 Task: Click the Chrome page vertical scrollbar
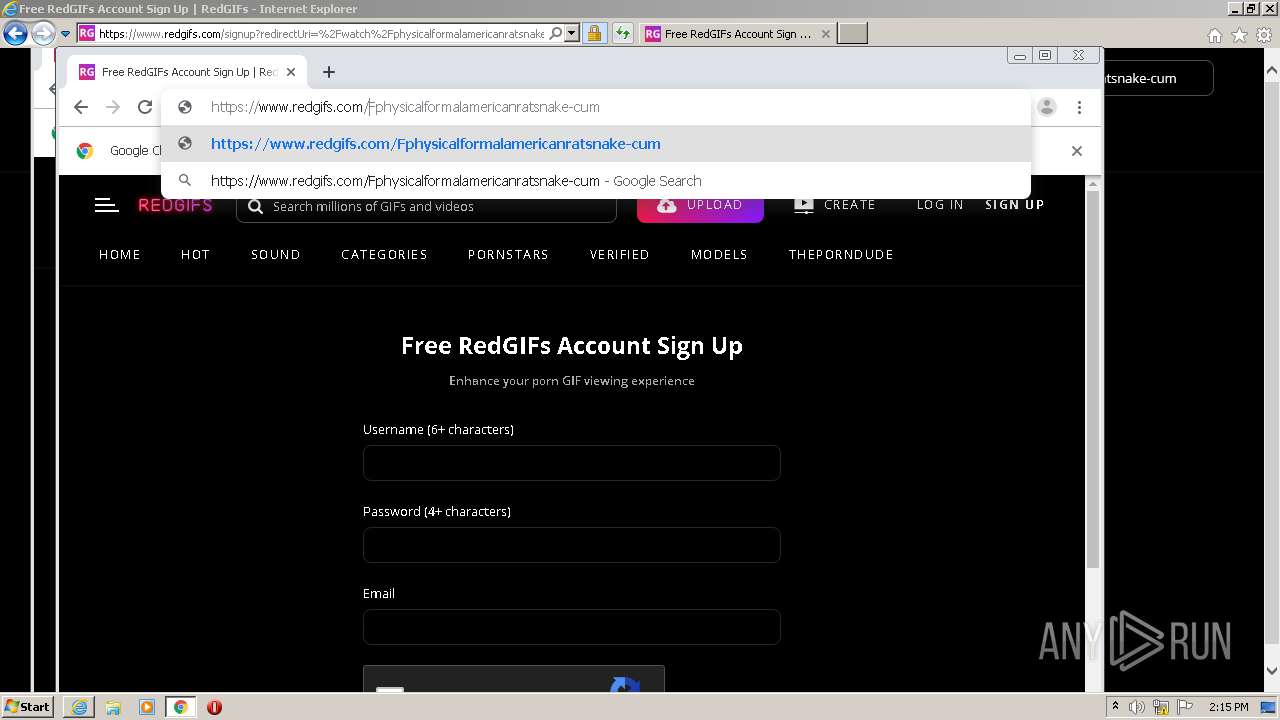click(x=1093, y=380)
